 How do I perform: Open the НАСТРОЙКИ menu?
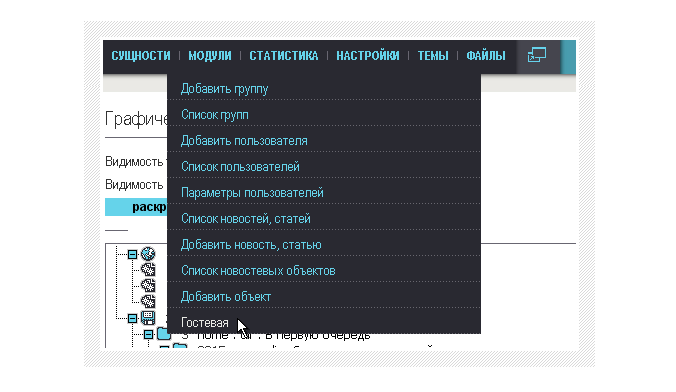[368, 56]
